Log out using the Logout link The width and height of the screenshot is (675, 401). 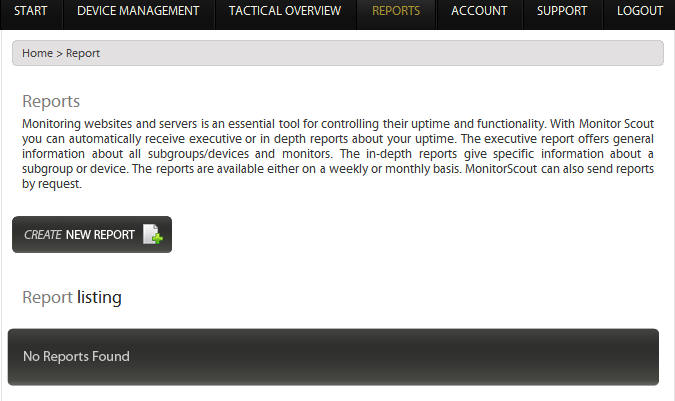pos(640,12)
